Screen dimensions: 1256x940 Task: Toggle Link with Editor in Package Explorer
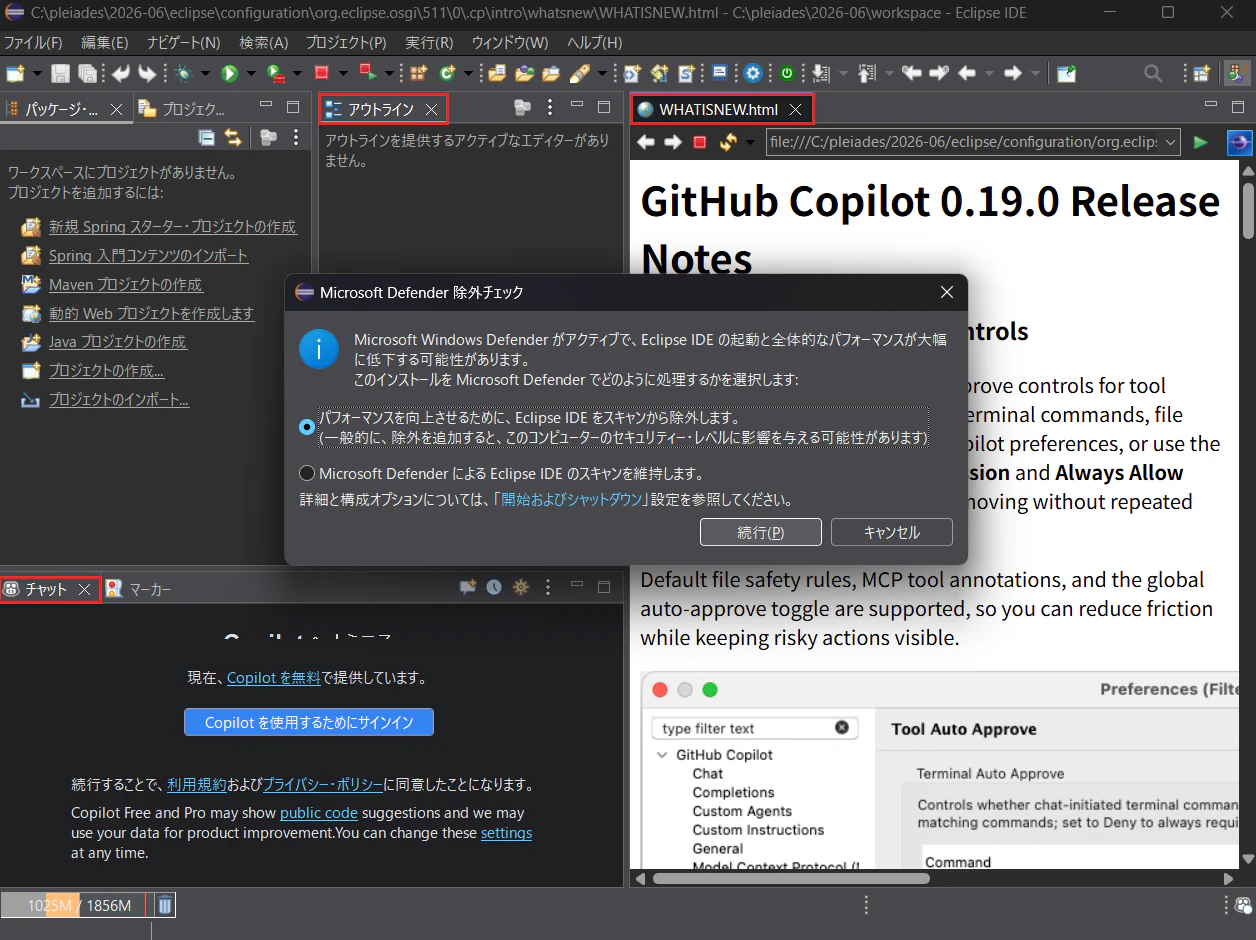pos(233,137)
